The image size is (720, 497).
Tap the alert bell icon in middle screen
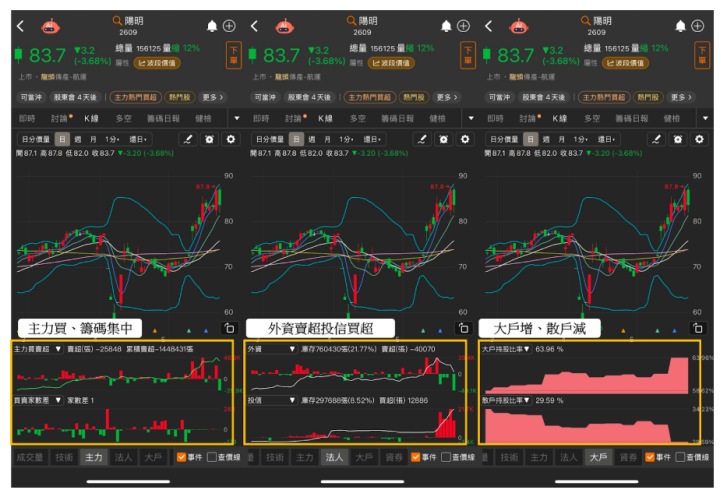[x=446, y=26]
